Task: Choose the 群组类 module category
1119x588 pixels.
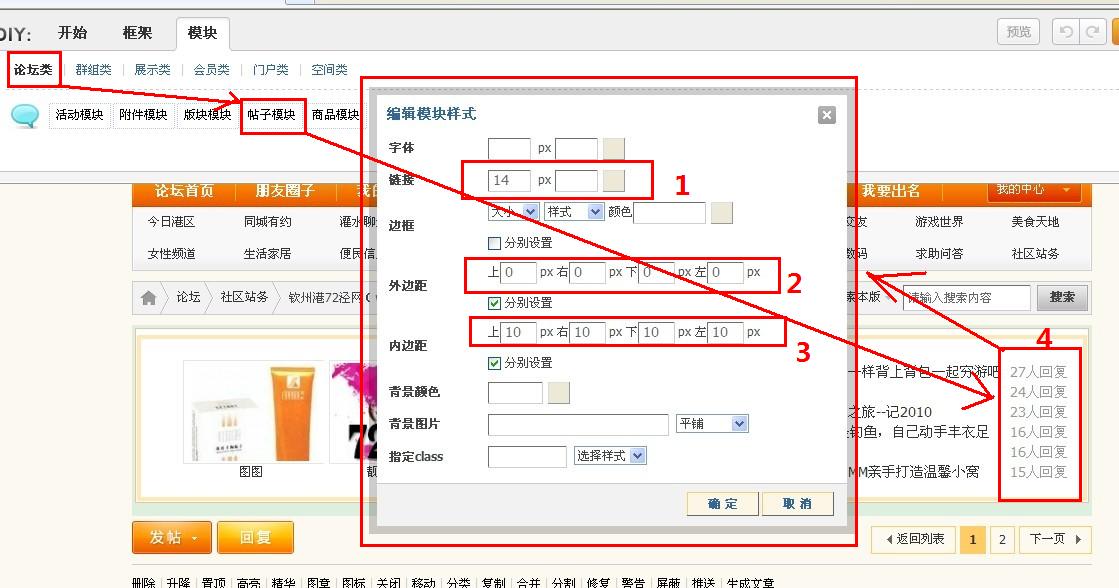Action: pos(93,70)
